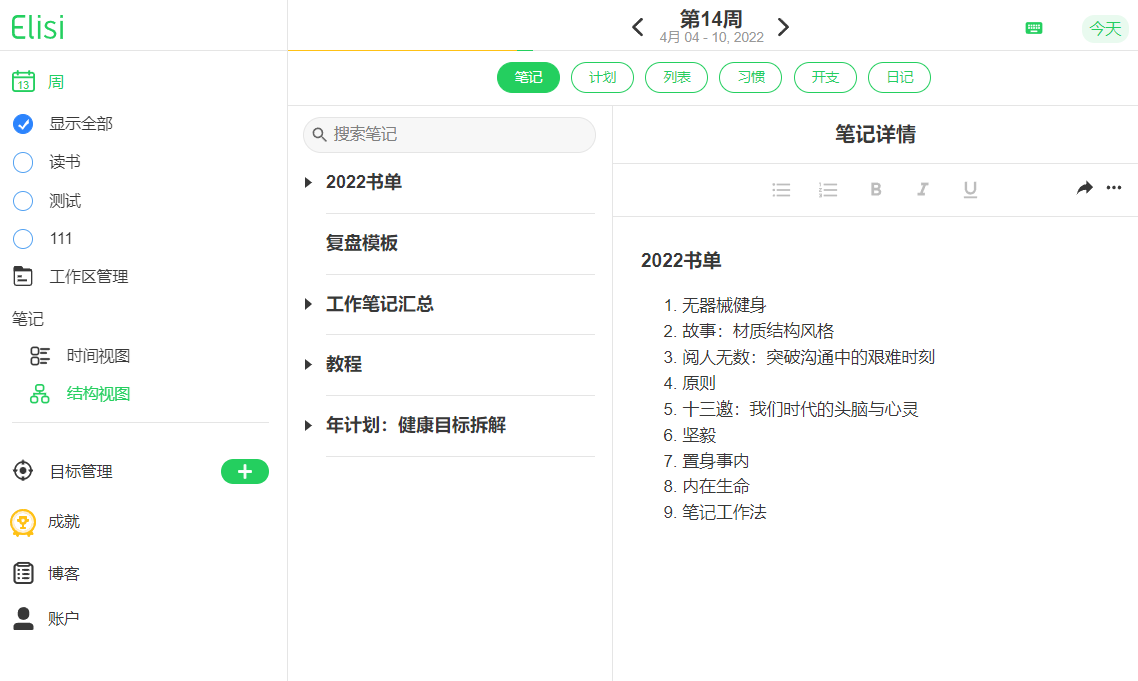The image size is (1138, 681).
Task: Open the 日记 tab
Action: (x=899, y=77)
